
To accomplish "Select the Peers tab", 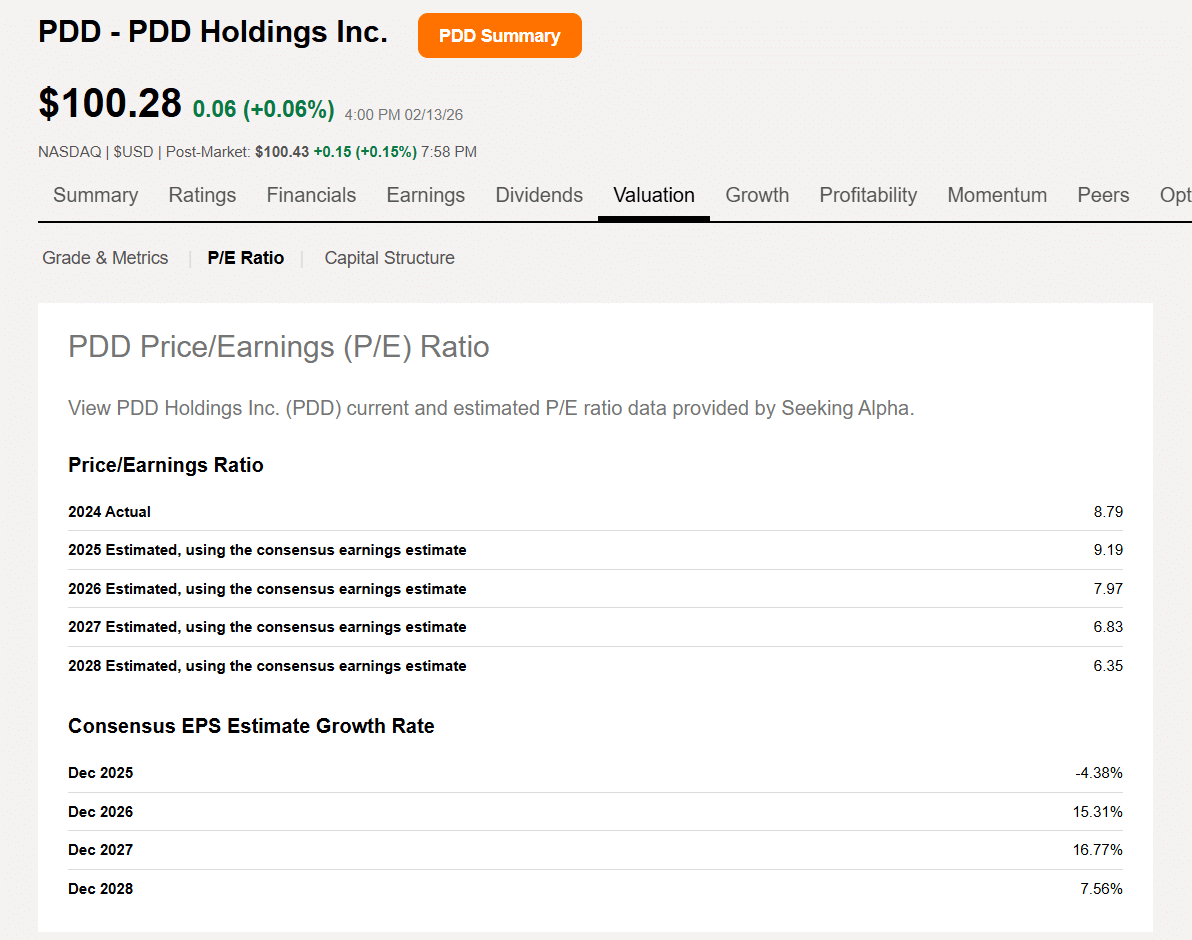I will tap(1103, 195).
